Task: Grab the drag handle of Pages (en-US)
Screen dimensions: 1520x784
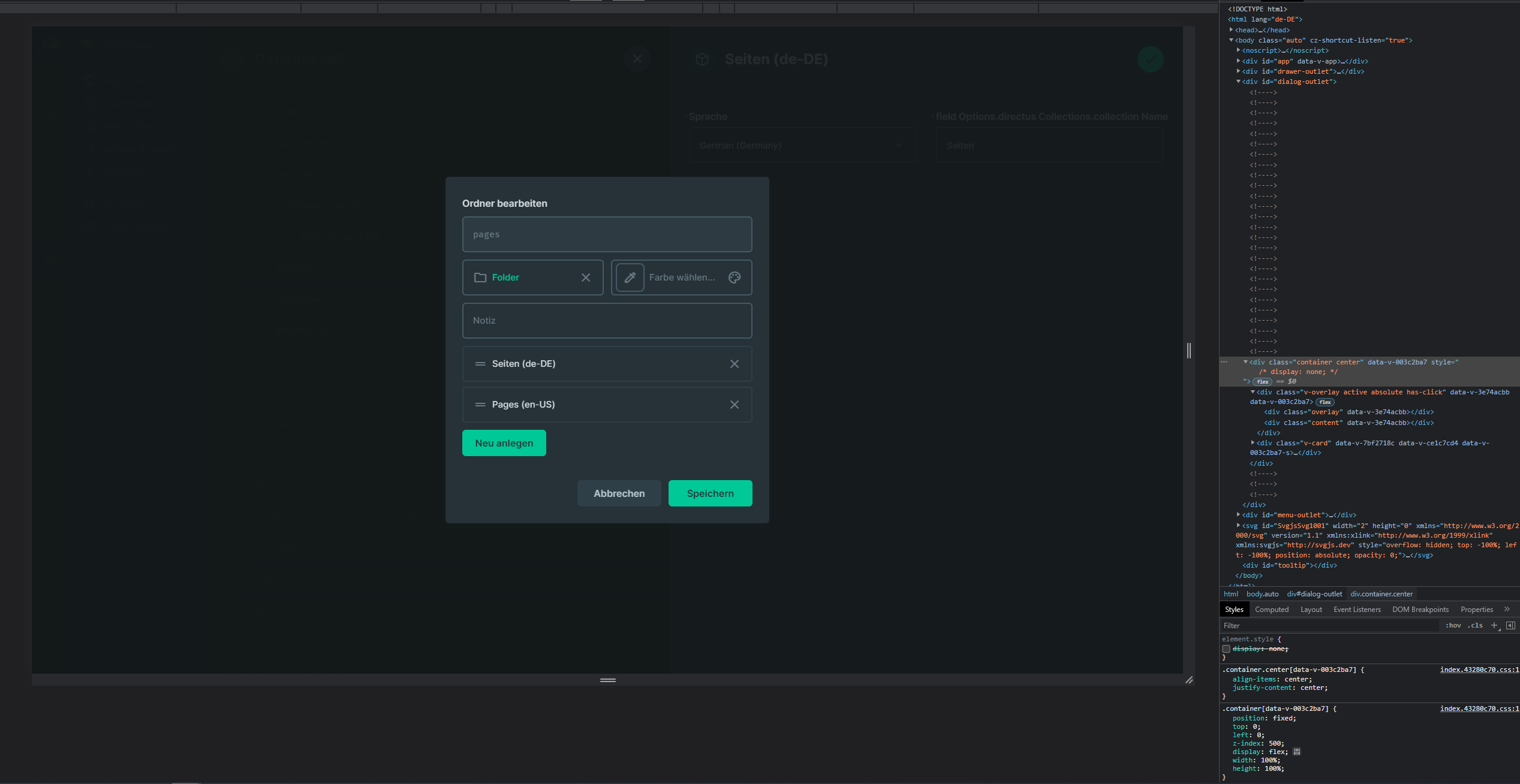Action: pos(480,405)
